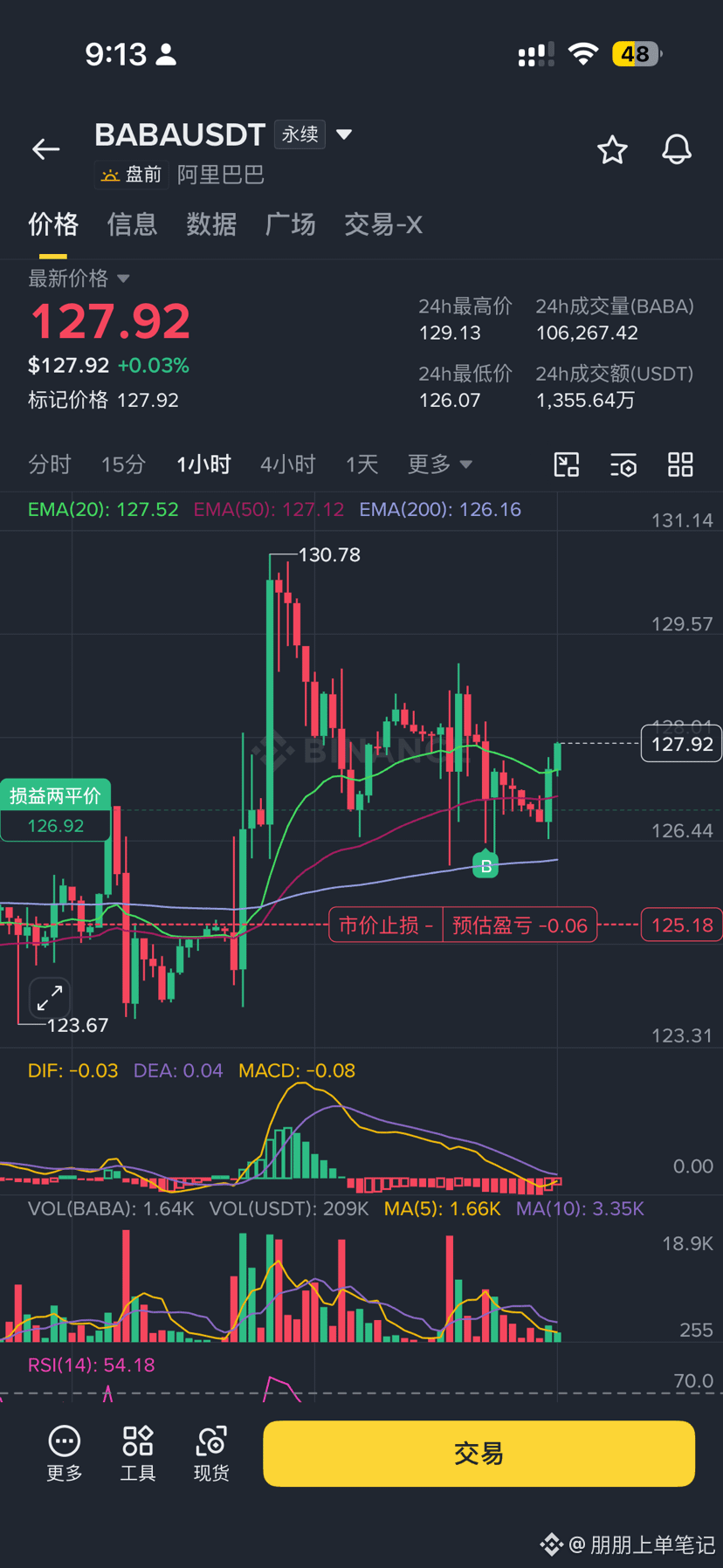Open 工具 tools in bottom bar
Viewport: 723px width, 1568px height.
(138, 1454)
